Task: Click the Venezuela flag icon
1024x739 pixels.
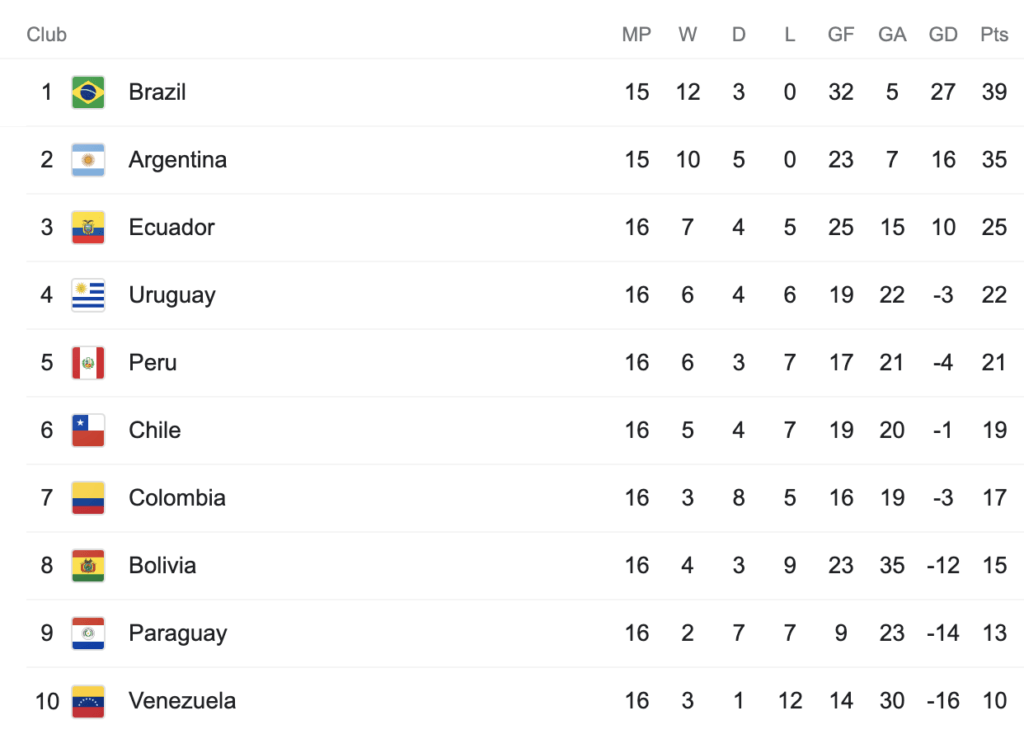Action: tap(88, 701)
